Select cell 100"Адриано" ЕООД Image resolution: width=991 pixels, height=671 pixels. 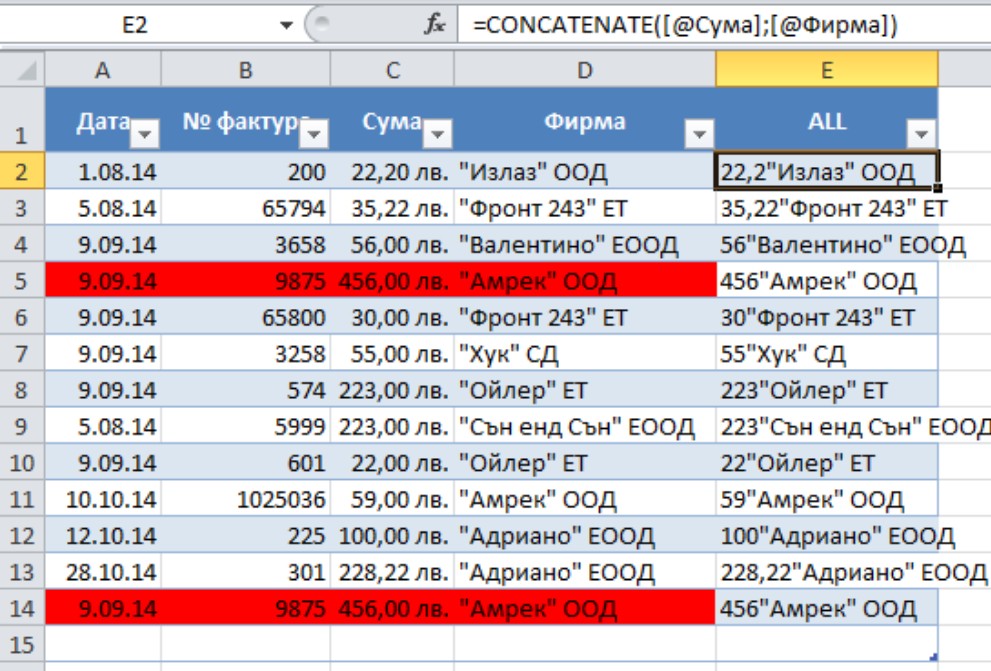(x=827, y=536)
